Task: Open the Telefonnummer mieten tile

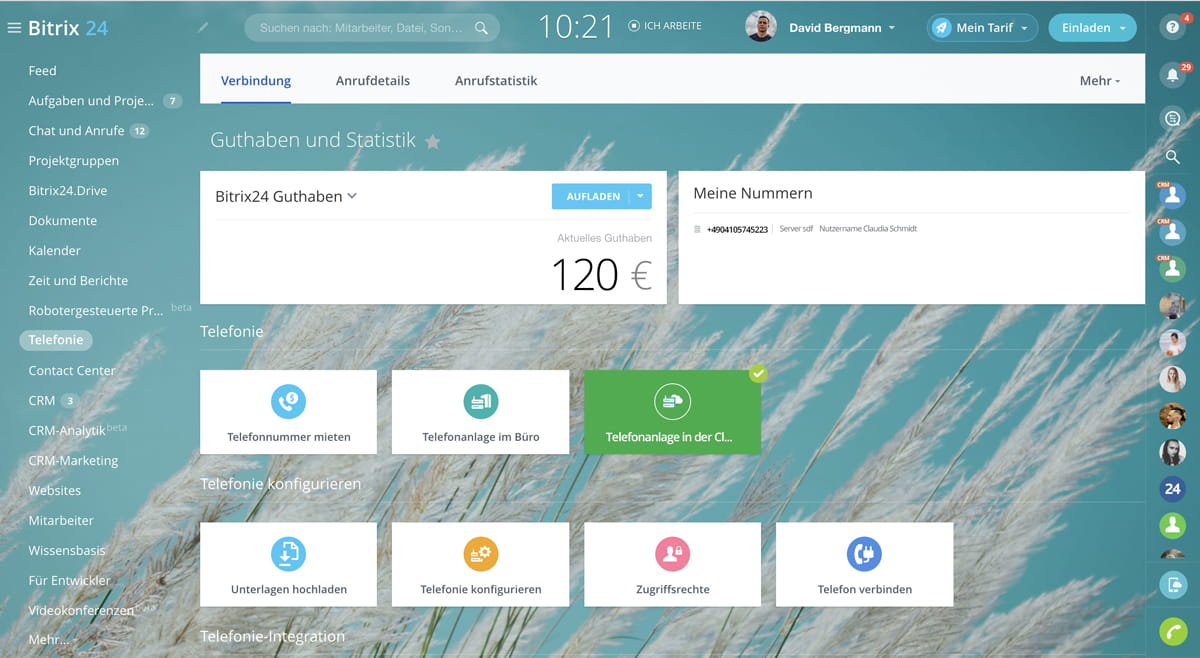Action: [288, 412]
